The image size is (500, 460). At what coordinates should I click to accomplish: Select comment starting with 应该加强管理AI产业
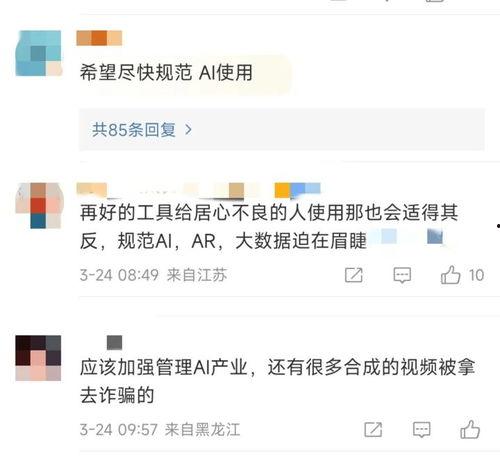click(x=277, y=381)
